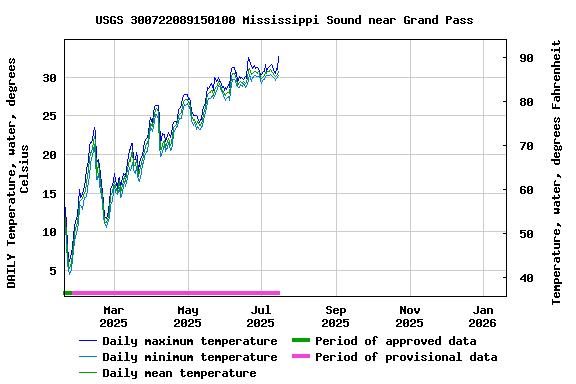
Task: Click the 'Mar 2025' x-axis label
Action: pyautogui.click(x=114, y=316)
